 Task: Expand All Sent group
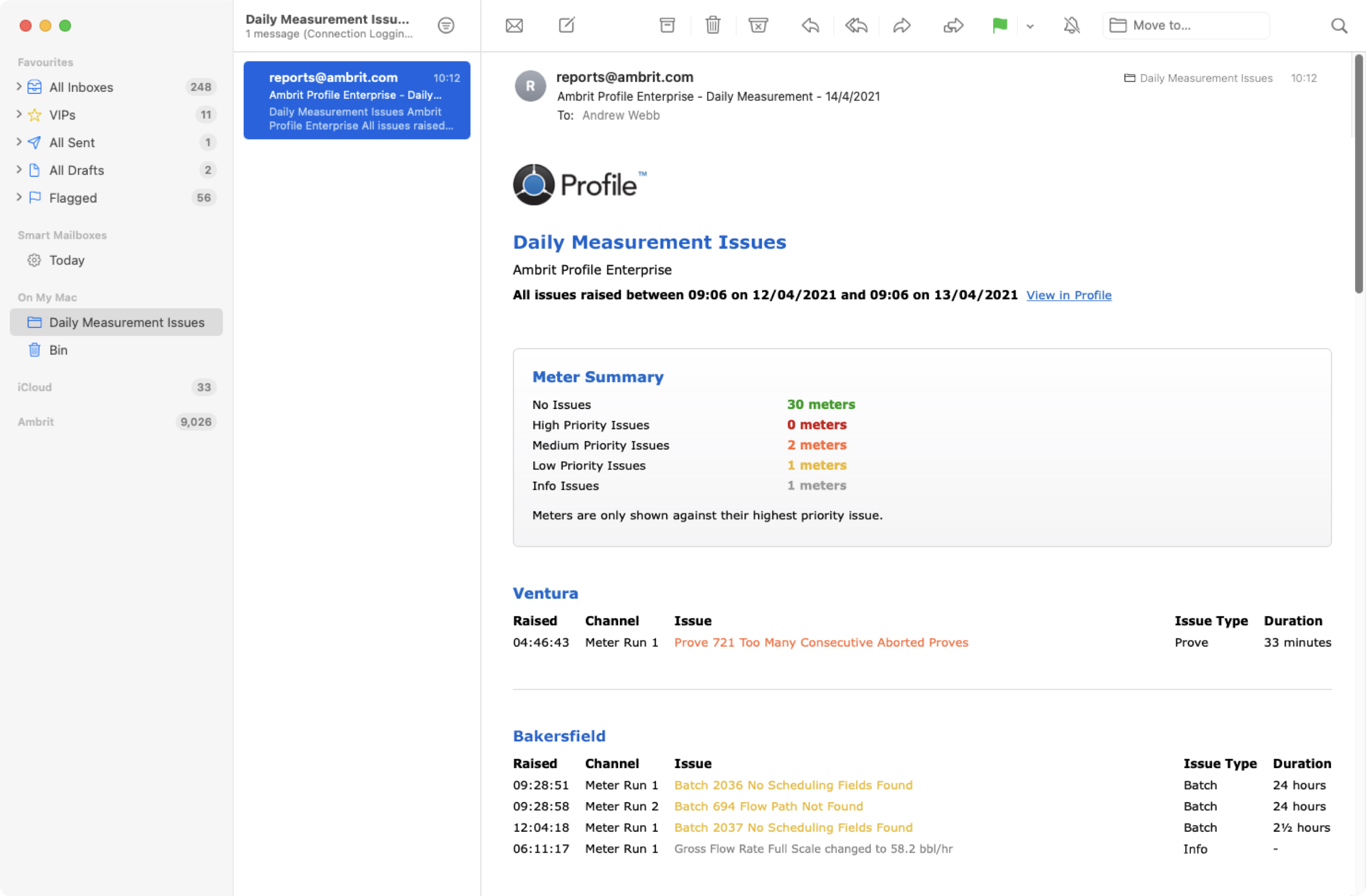coord(19,142)
